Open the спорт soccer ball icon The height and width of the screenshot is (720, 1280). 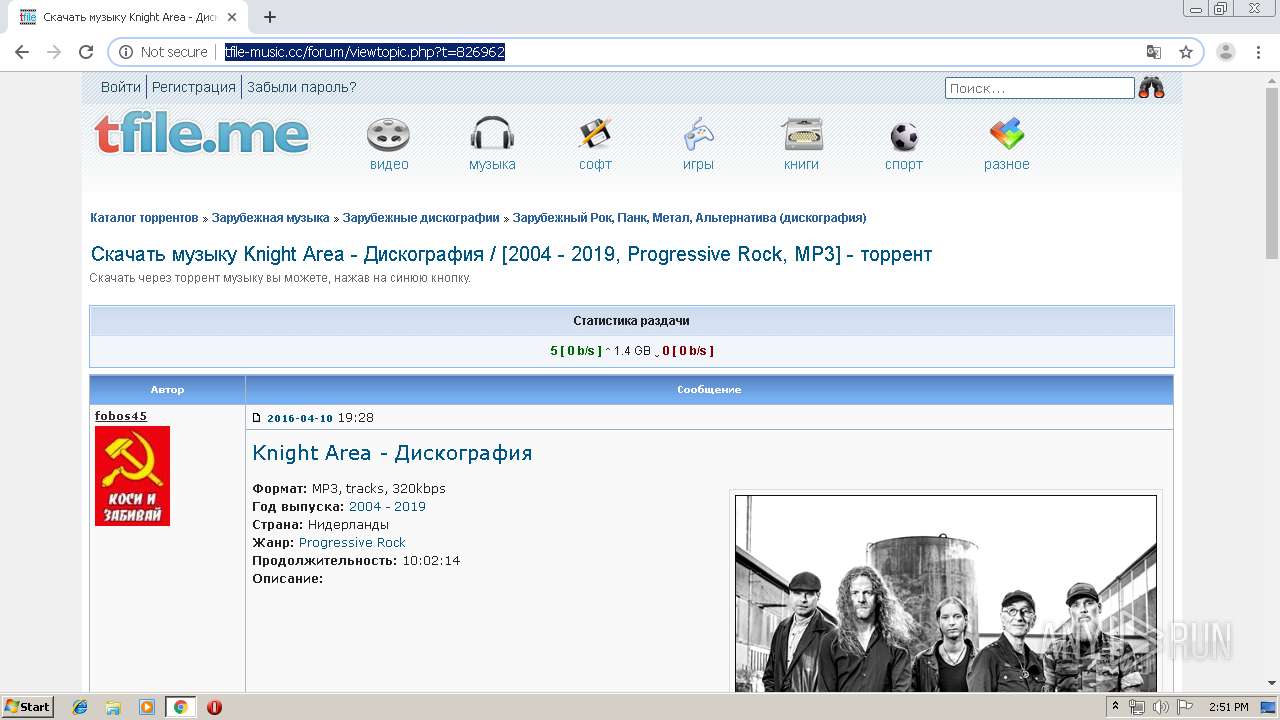tap(904, 136)
